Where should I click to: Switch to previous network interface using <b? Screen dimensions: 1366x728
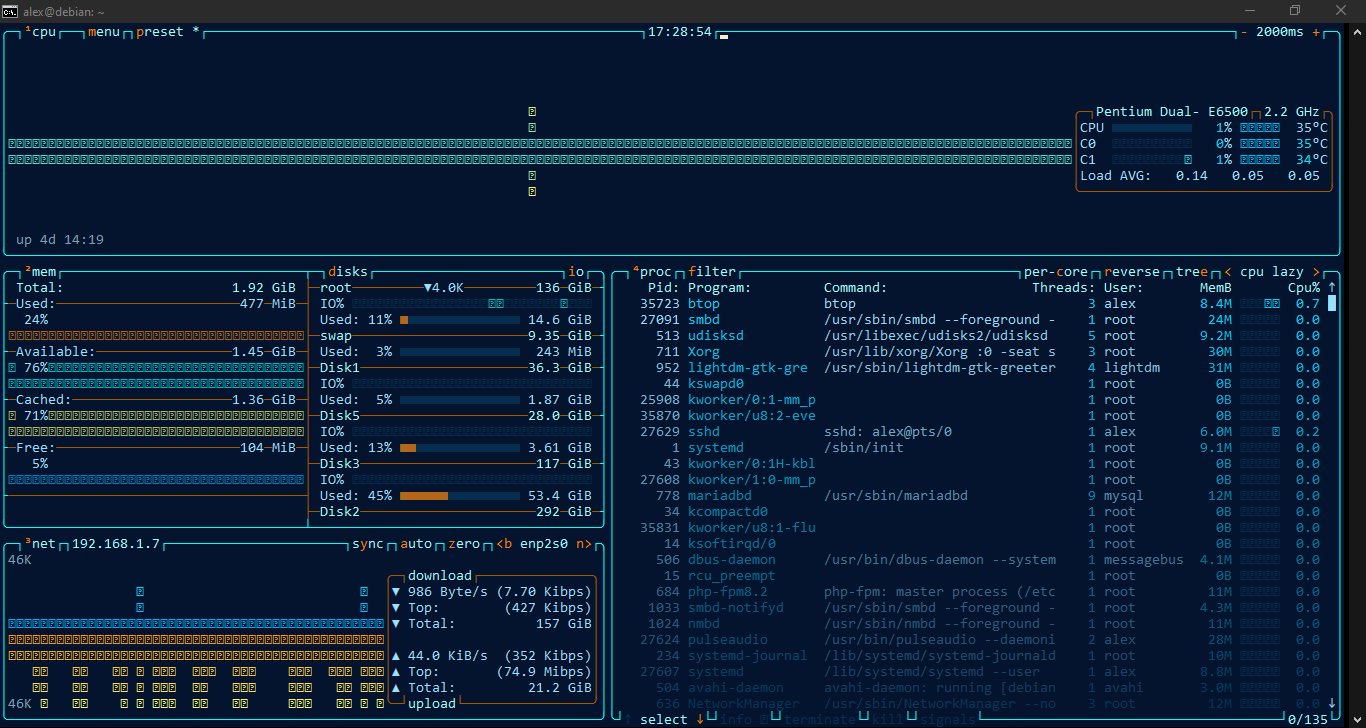coord(505,544)
